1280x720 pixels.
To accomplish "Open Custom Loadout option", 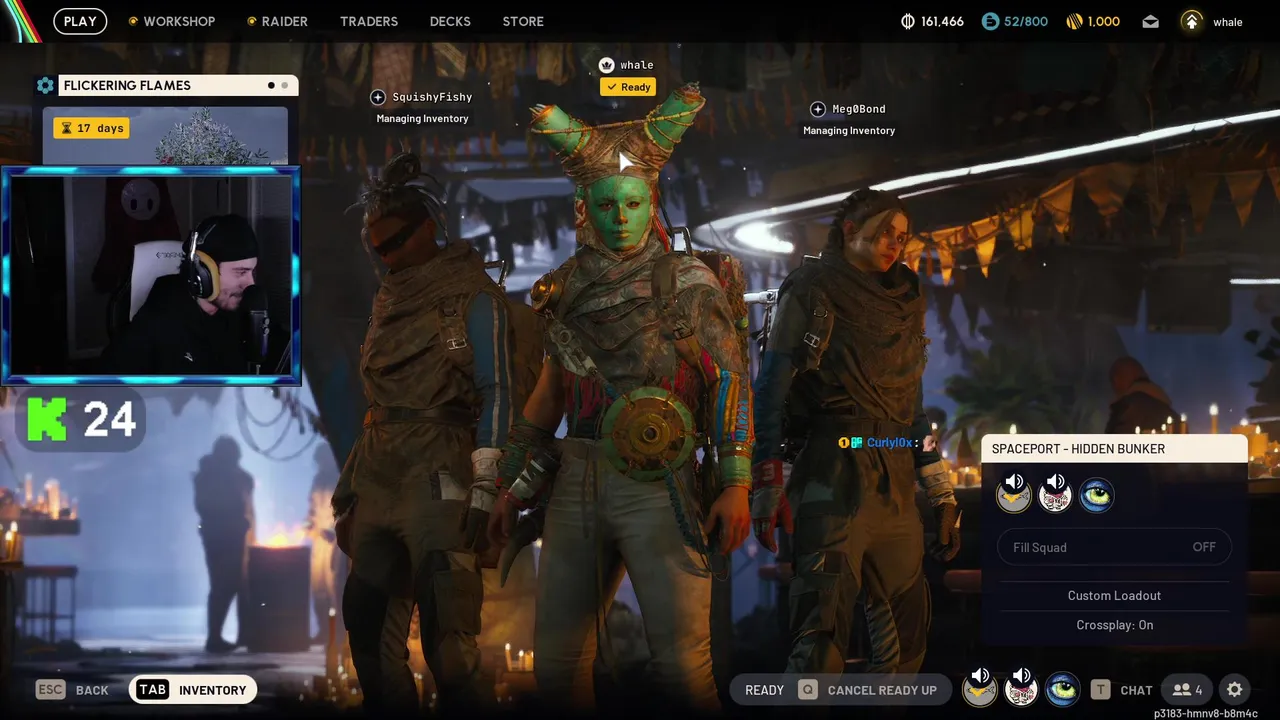I will click(1114, 595).
